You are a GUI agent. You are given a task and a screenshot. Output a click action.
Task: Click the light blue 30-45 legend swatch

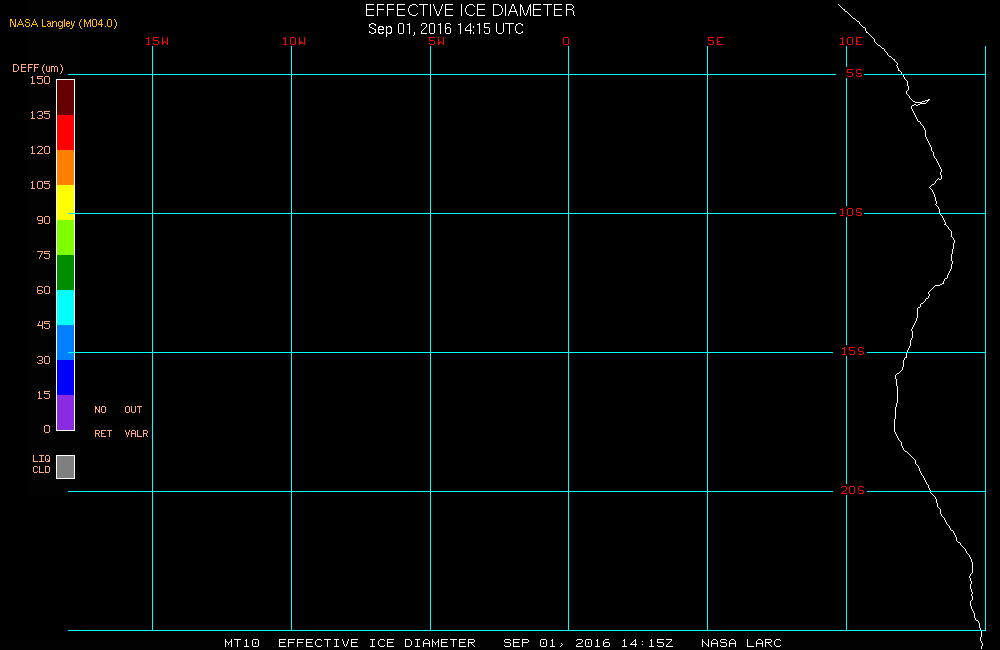tap(66, 343)
